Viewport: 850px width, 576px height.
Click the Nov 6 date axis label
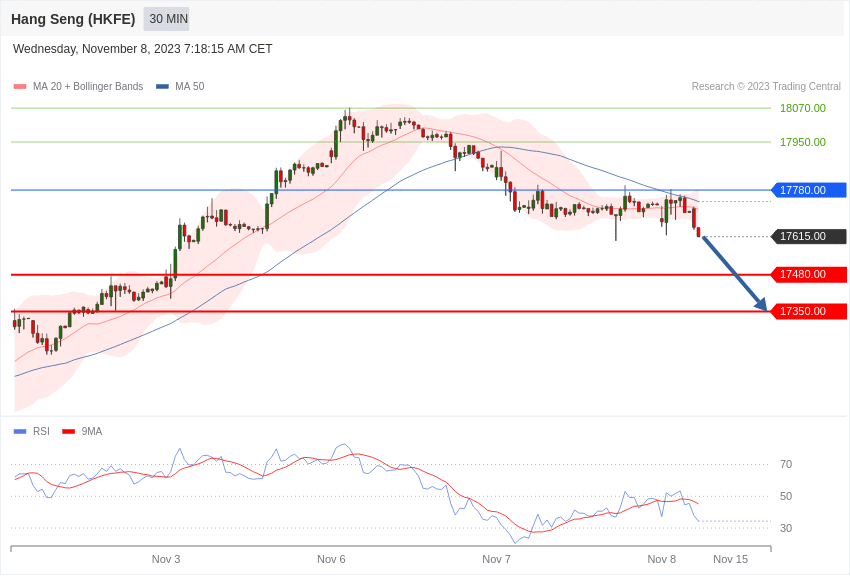pos(331,559)
